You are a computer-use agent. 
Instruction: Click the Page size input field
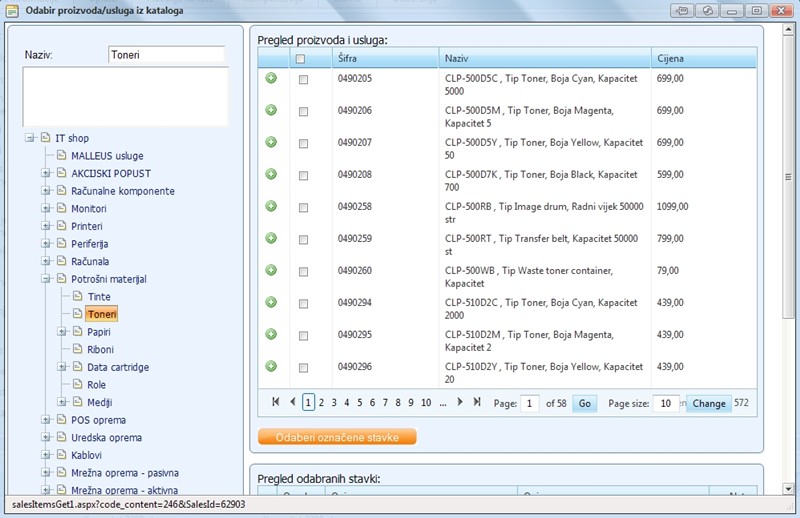666,403
